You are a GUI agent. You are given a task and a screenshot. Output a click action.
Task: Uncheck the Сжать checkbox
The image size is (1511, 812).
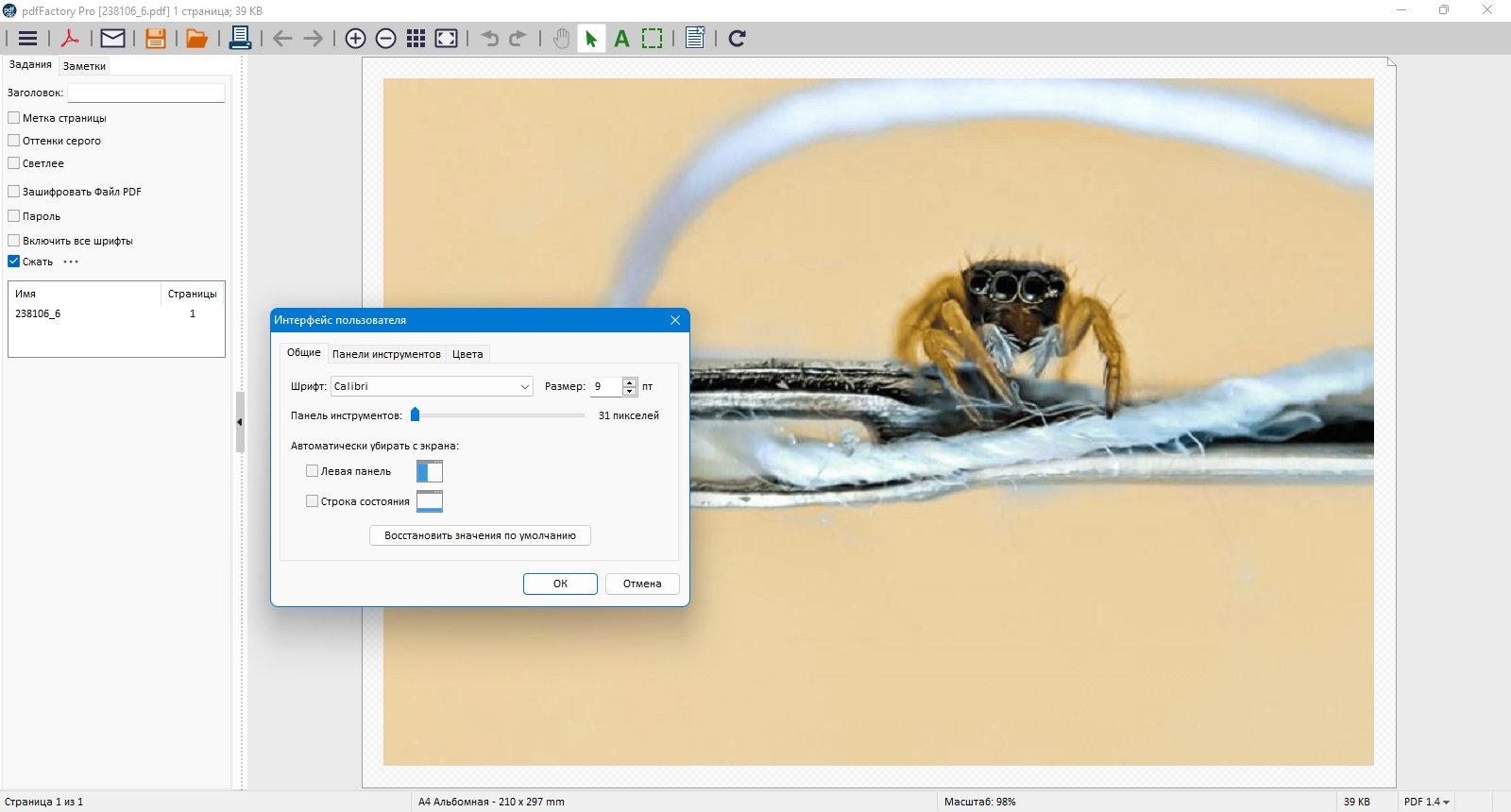[14, 262]
